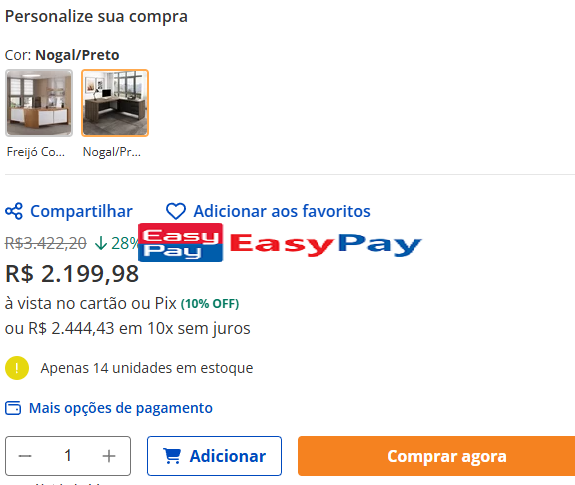Click the Nogal/Pr... color label
Image resolution: width=575 pixels, height=485 pixels.
point(112,152)
